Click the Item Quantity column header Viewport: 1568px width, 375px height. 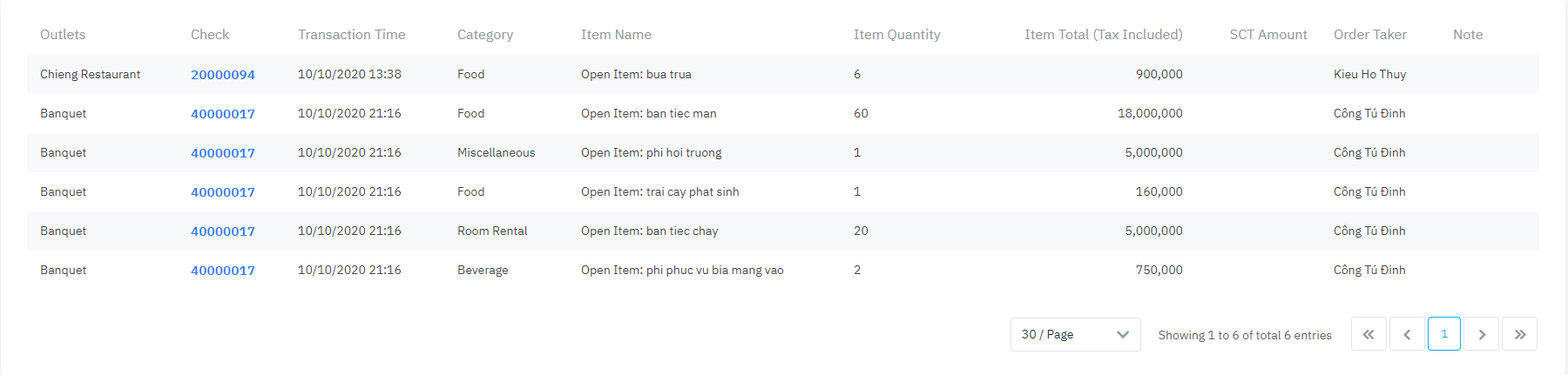(896, 35)
